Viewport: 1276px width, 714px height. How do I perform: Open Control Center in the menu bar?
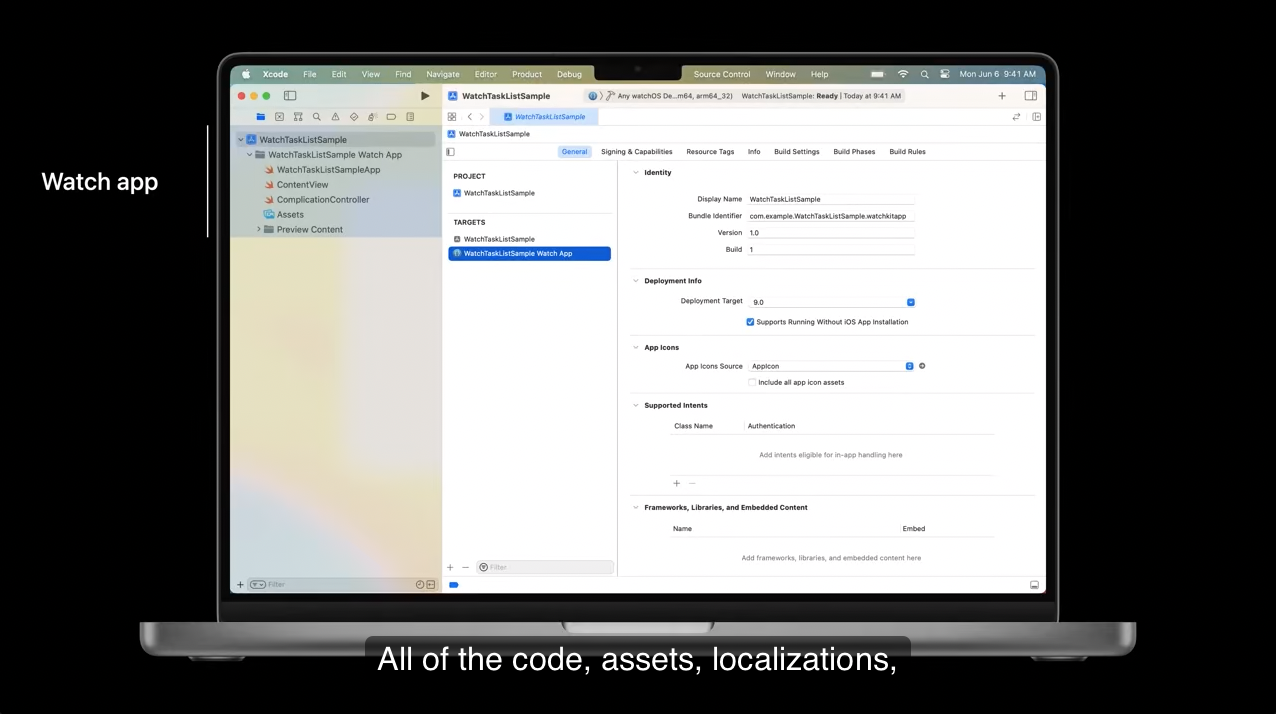[x=944, y=74]
